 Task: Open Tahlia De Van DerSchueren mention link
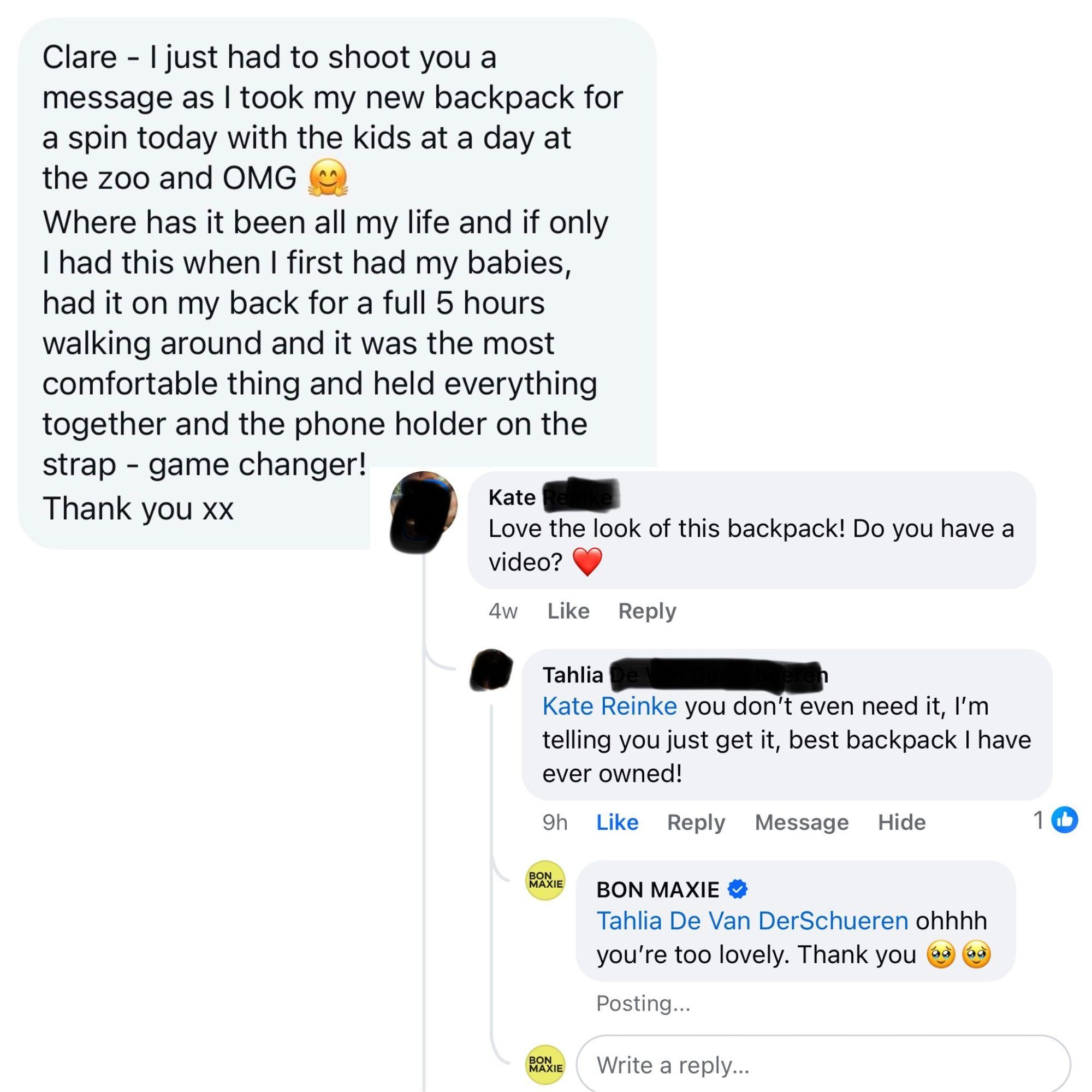(752, 921)
